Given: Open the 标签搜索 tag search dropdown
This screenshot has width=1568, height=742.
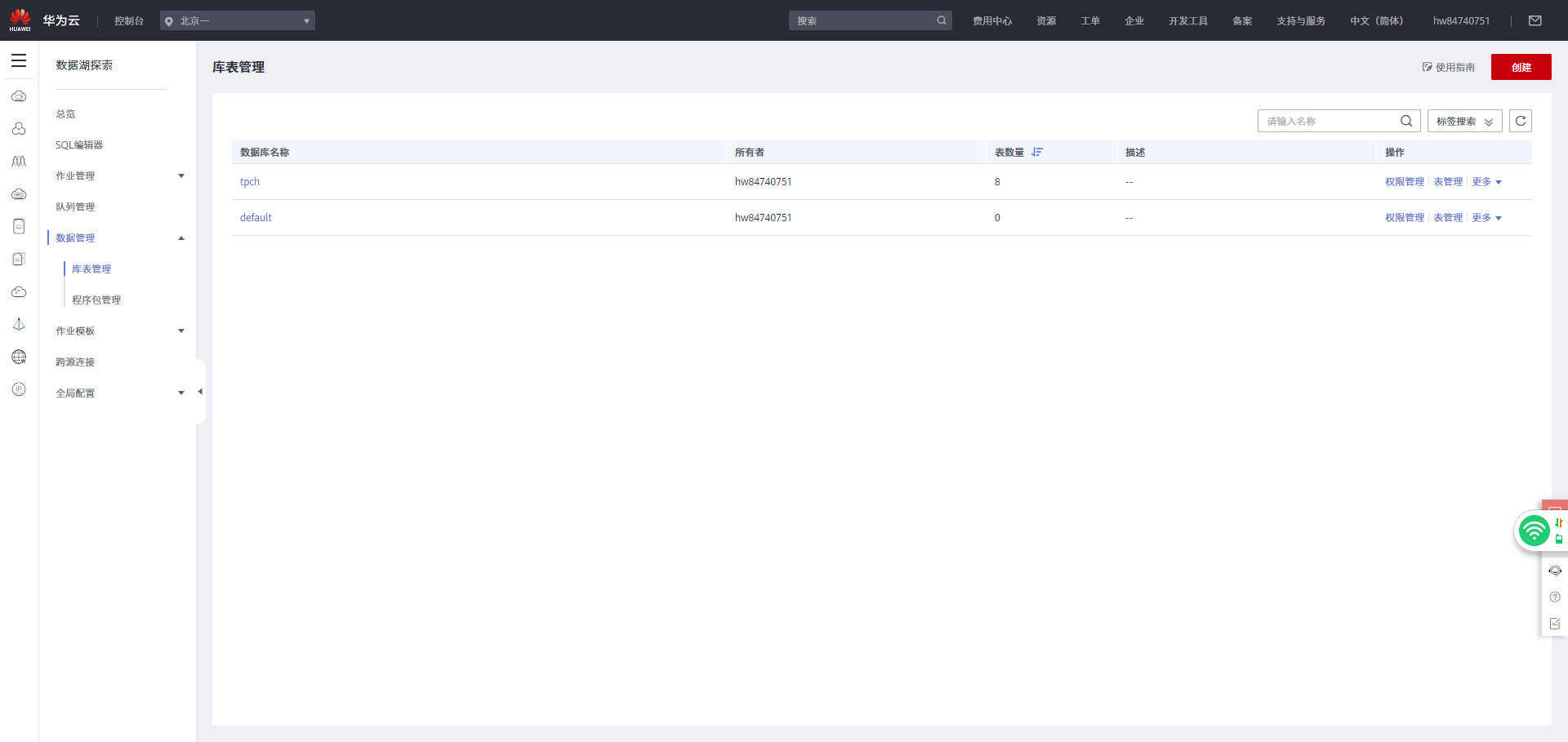Looking at the screenshot, I should click(x=1465, y=121).
